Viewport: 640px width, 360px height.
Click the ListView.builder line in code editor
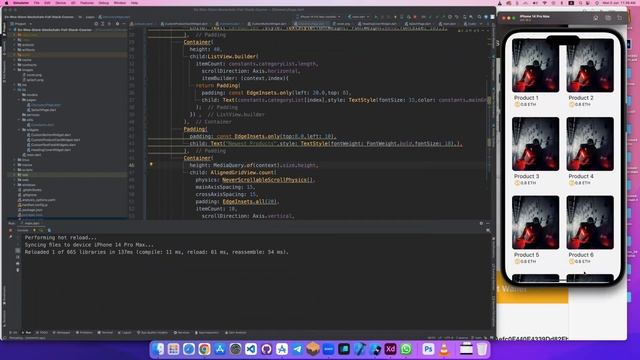pos(224,56)
